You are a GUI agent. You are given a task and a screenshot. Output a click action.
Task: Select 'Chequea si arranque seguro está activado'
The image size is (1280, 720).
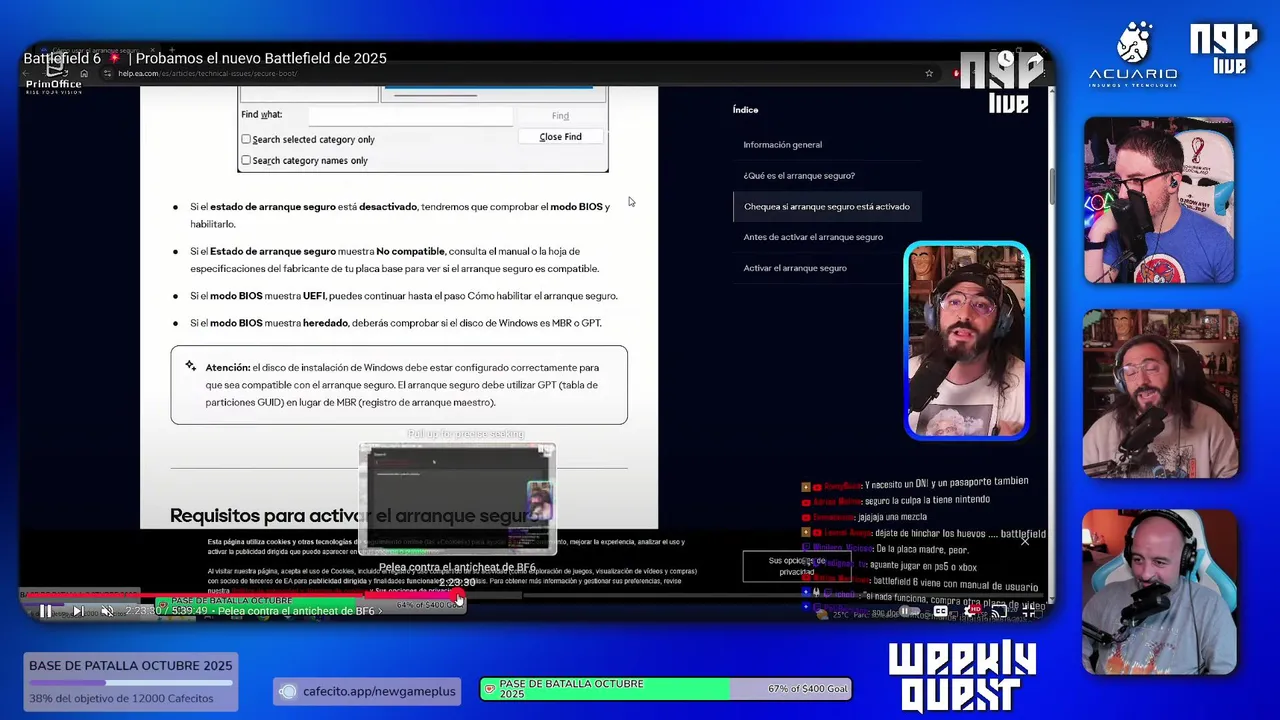[x=827, y=207]
